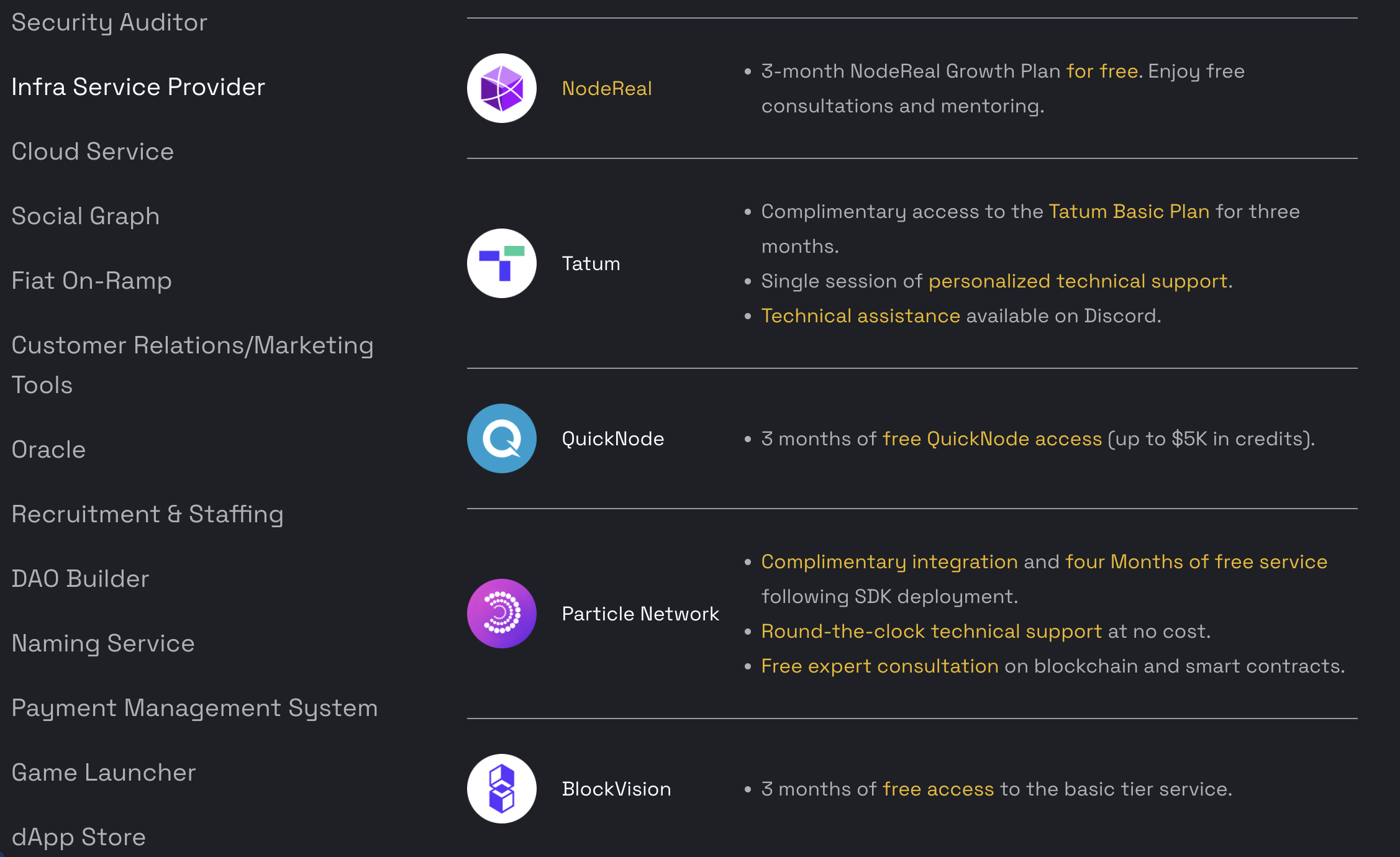Follow the free QuickNode access link

point(992,439)
